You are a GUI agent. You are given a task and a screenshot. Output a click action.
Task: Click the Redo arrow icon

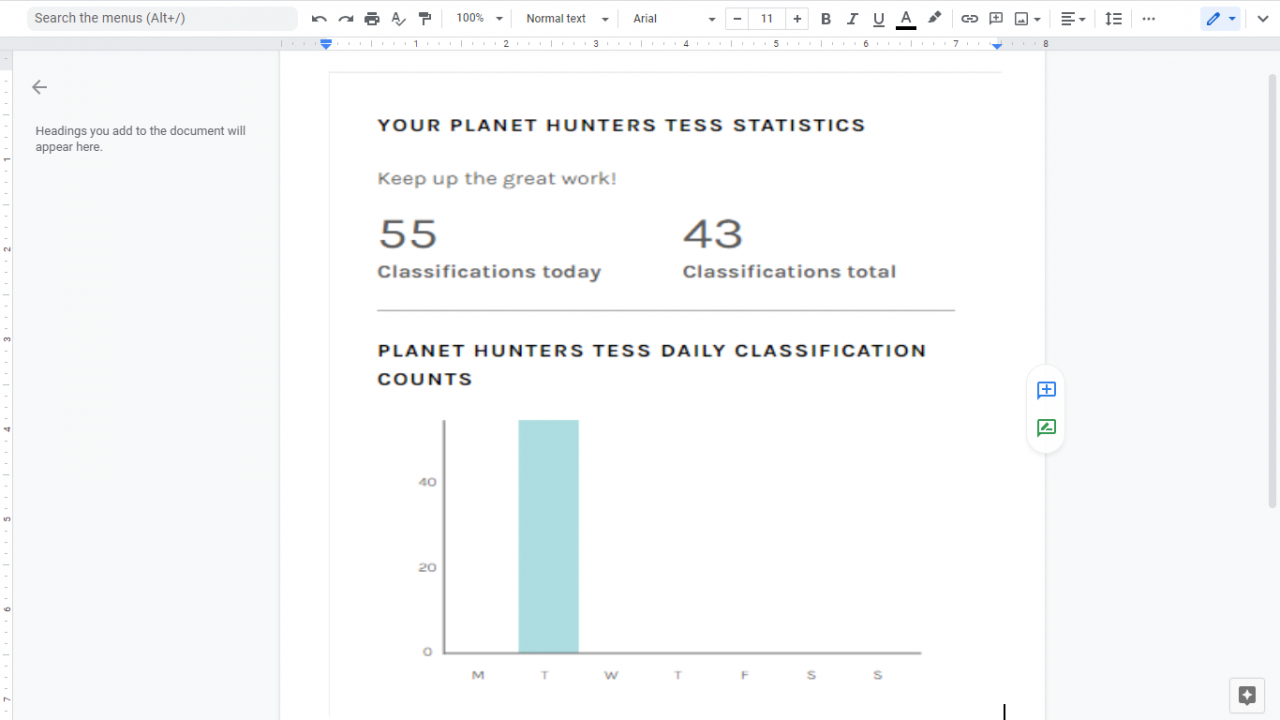pos(346,18)
